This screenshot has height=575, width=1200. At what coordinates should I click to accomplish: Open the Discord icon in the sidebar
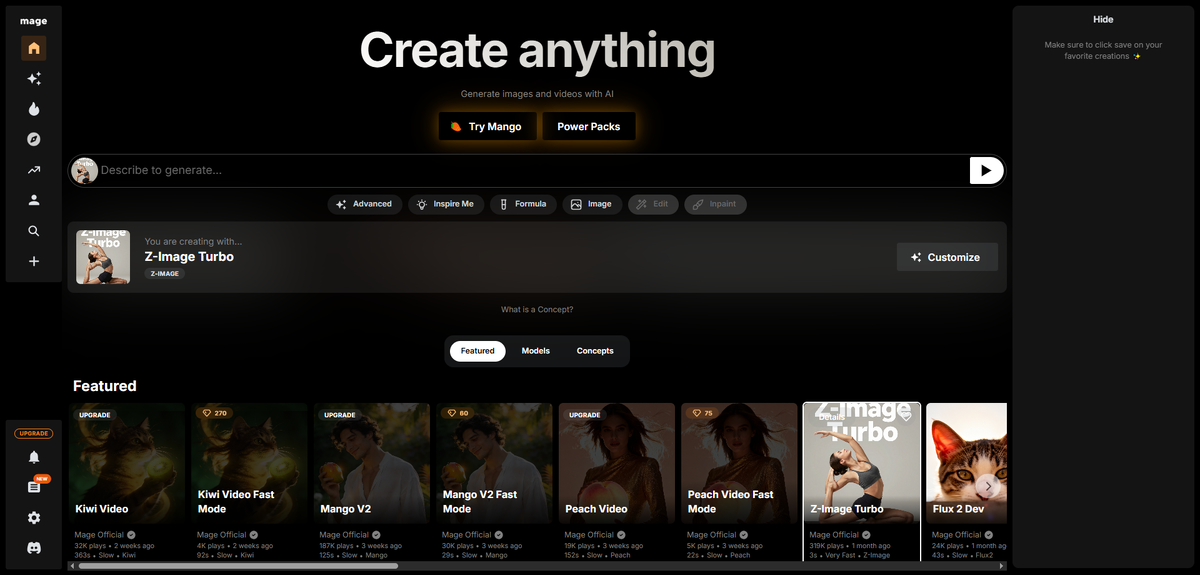coord(34,548)
